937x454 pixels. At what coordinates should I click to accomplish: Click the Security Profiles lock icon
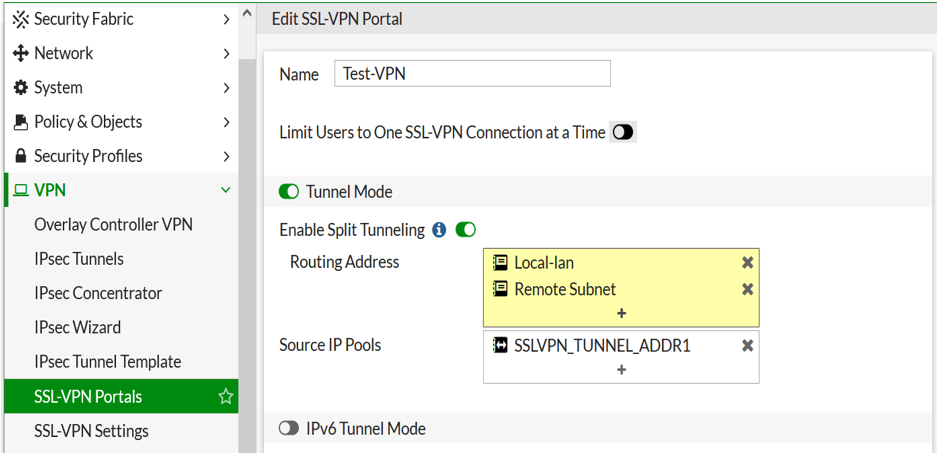[x=20, y=156]
